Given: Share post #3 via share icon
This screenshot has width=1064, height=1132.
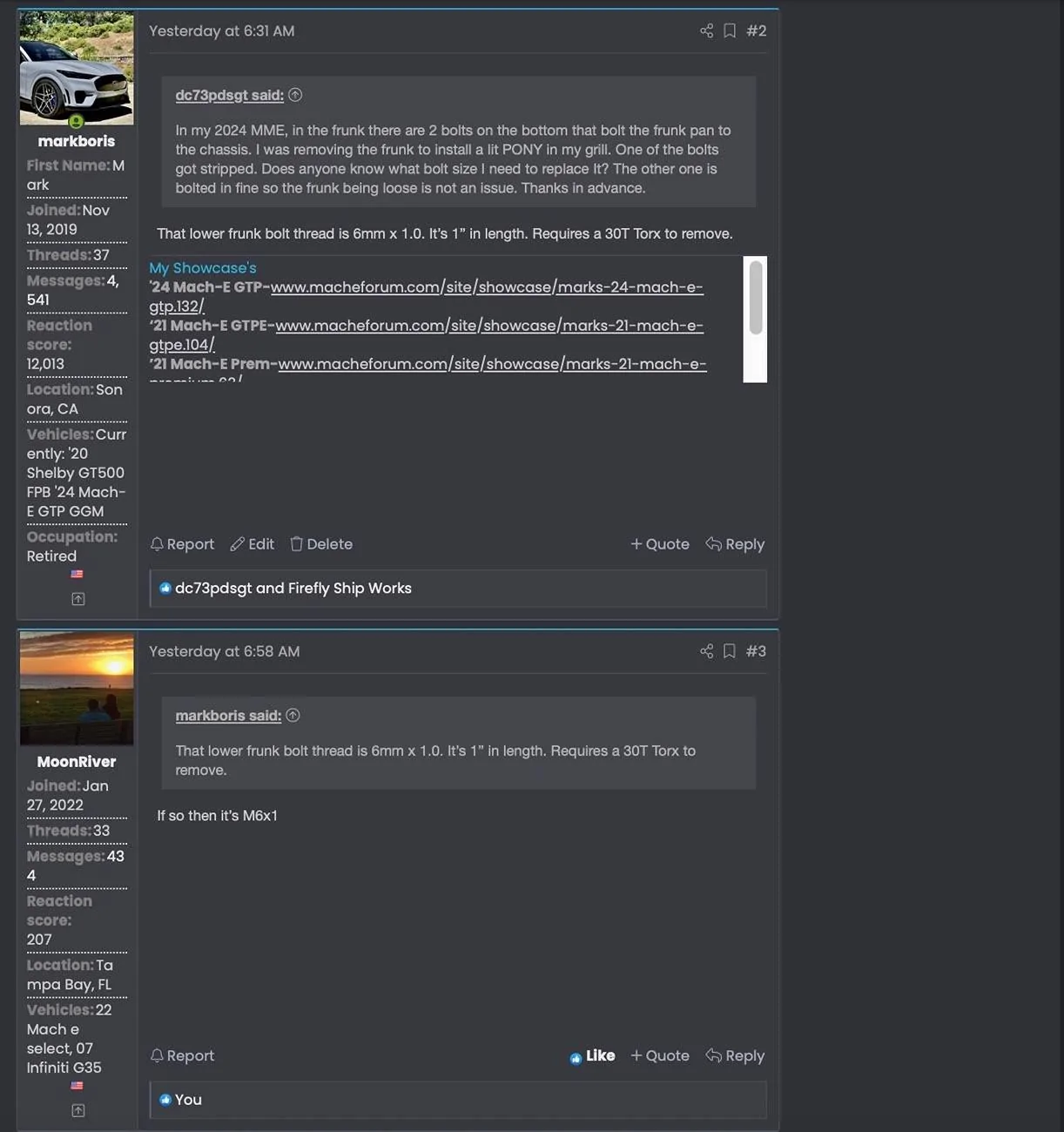Looking at the screenshot, I should point(706,651).
